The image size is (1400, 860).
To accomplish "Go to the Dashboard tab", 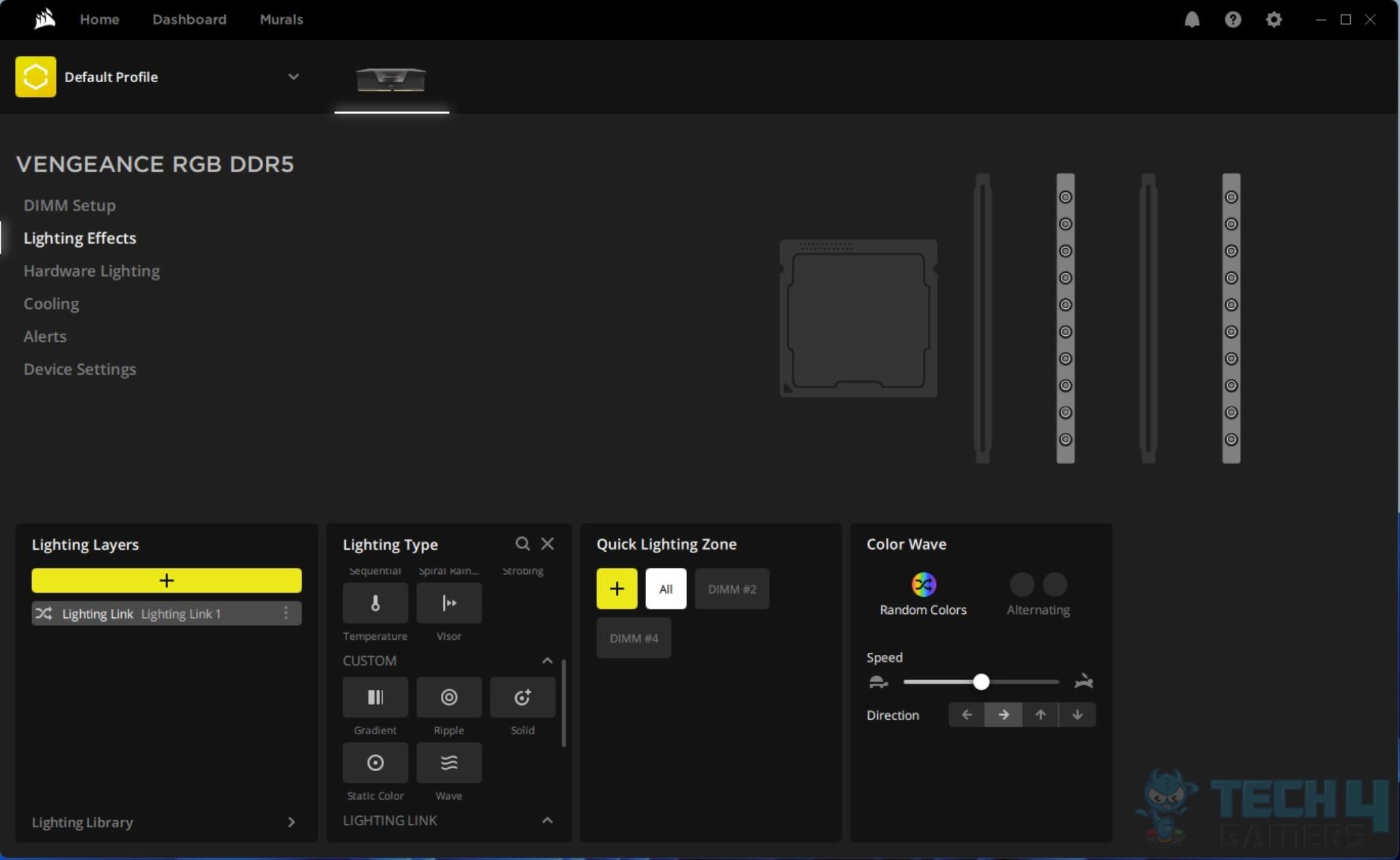I will click(x=189, y=19).
